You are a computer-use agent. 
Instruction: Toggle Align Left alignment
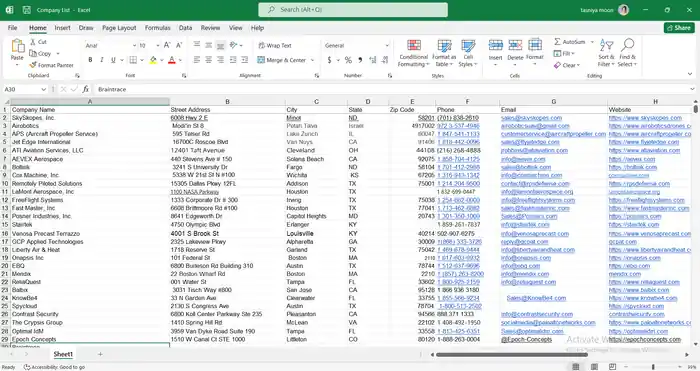[x=197, y=60]
